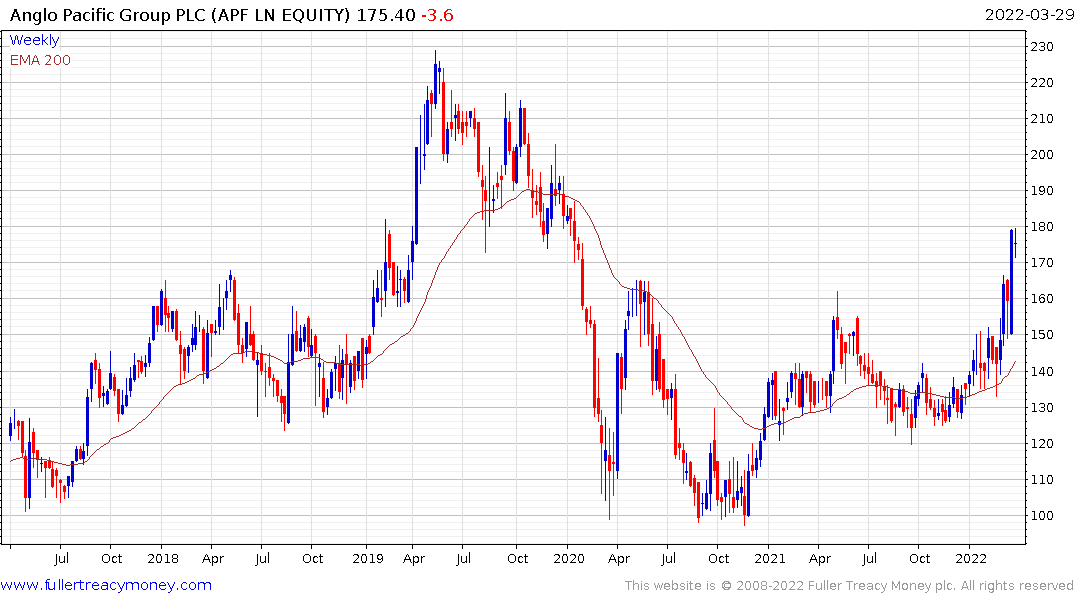This screenshot has width=1075, height=600.
Task: Click the EMA 200 legend label
Action: [x=40, y=60]
